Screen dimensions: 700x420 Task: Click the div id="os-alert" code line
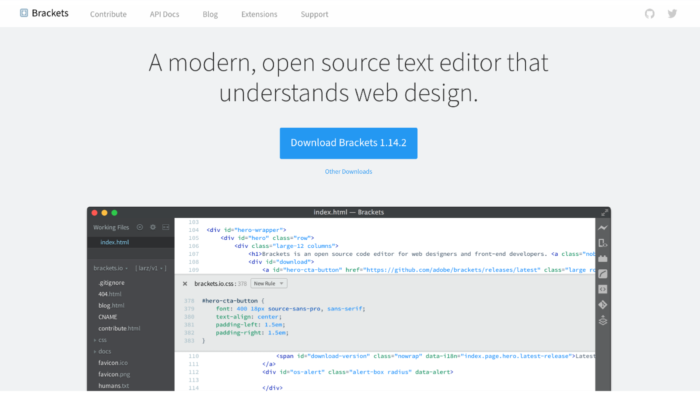[358, 372]
